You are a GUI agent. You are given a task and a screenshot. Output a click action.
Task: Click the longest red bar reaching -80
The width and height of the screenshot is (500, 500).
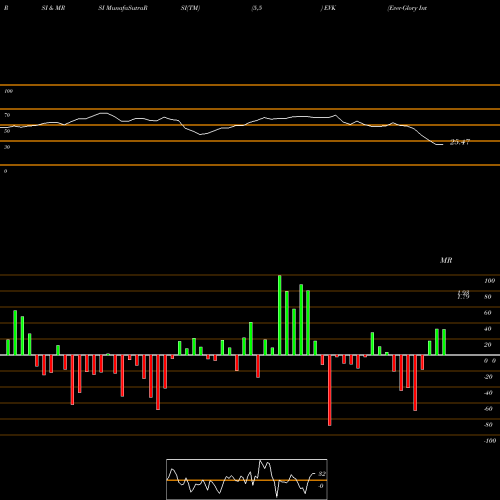tap(330, 390)
